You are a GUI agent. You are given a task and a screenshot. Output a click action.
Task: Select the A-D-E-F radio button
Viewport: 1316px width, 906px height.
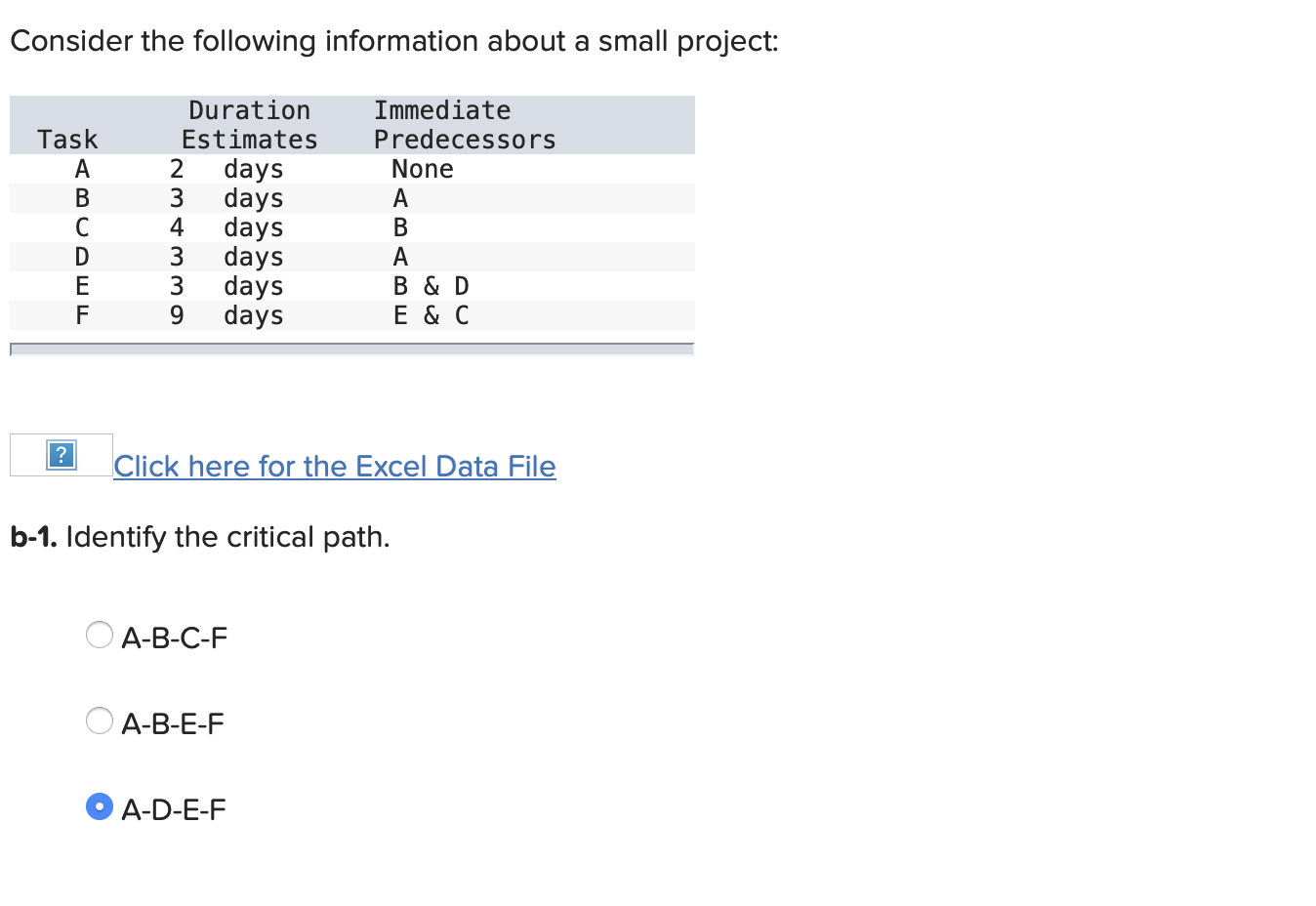click(x=100, y=807)
